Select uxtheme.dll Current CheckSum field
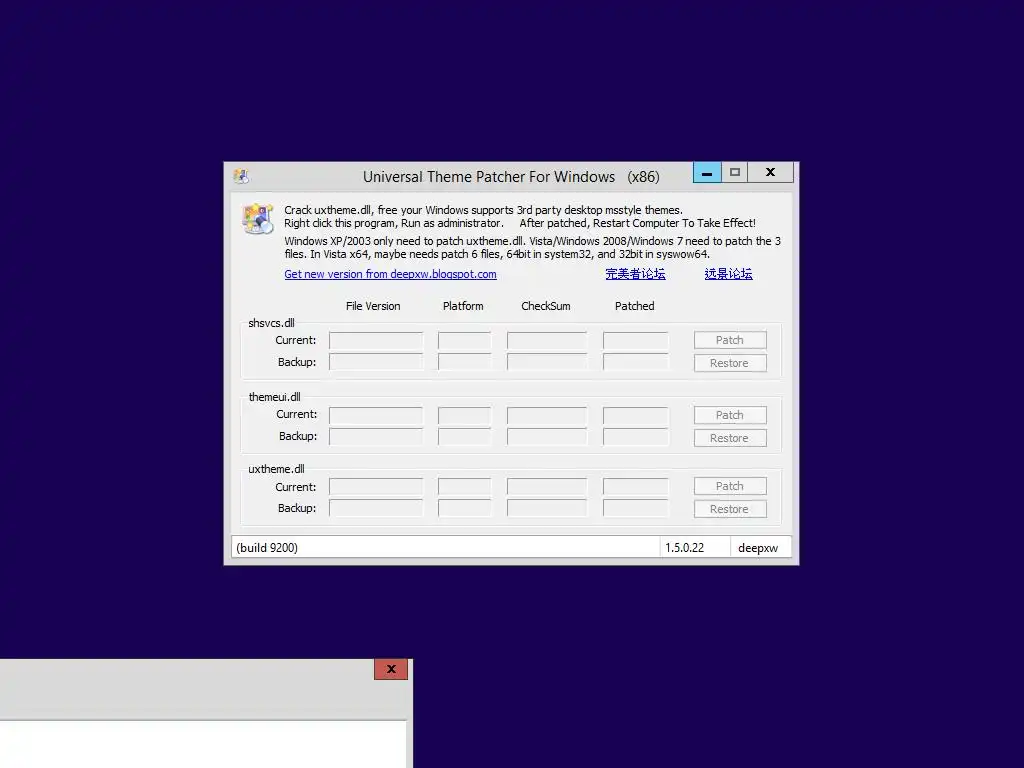Image resolution: width=1024 pixels, height=768 pixels. coord(547,487)
